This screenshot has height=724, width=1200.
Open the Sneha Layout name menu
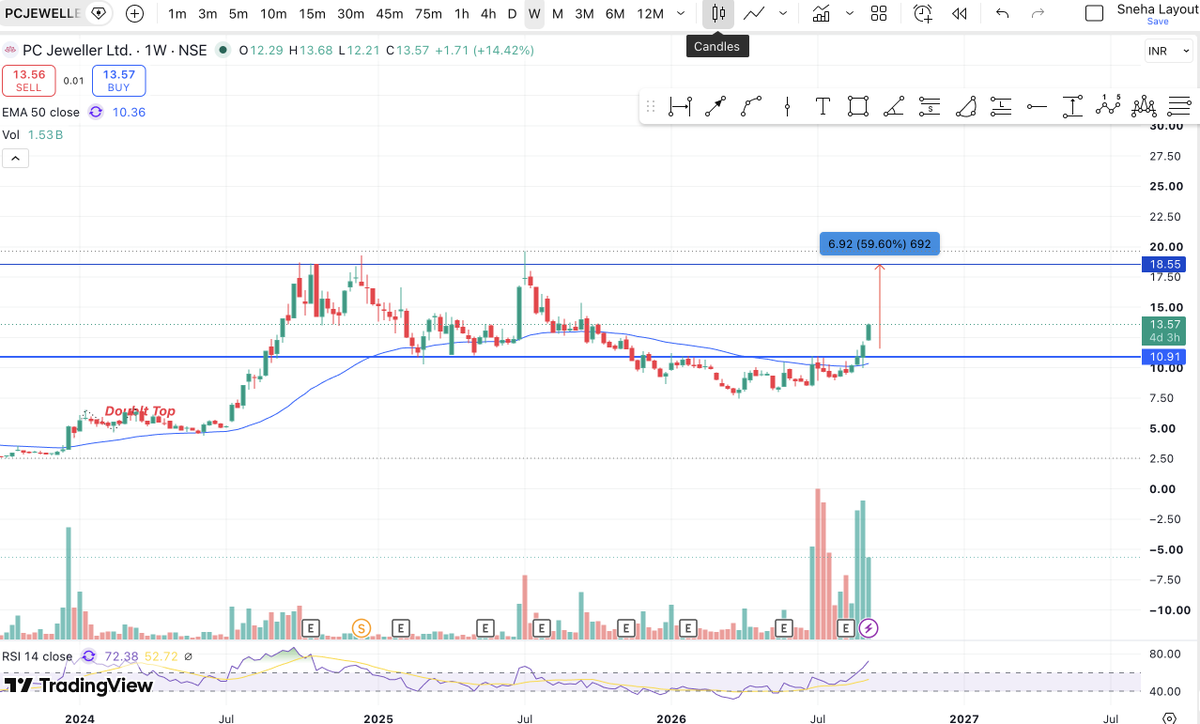tap(1157, 8)
